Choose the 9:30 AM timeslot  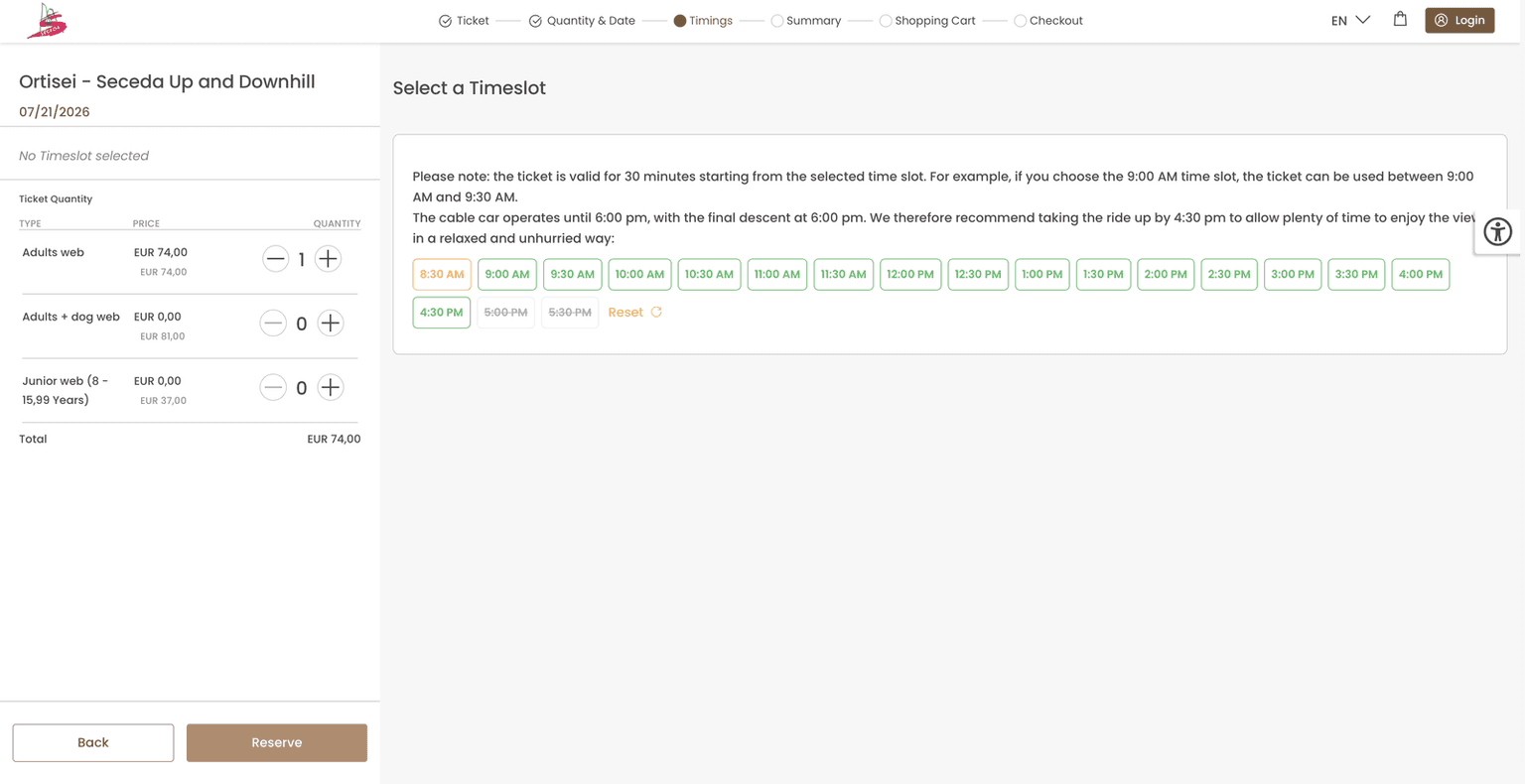[573, 274]
